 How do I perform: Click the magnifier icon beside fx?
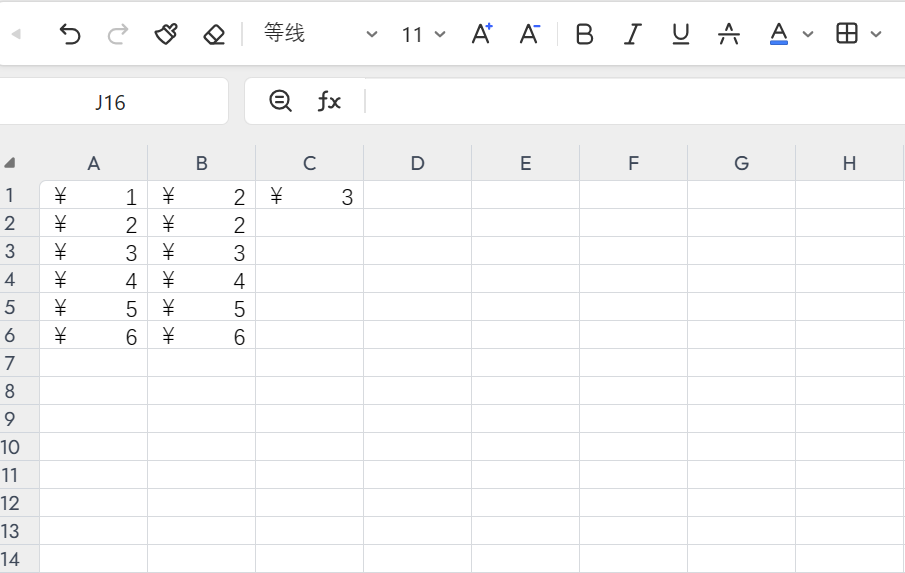pos(281,101)
